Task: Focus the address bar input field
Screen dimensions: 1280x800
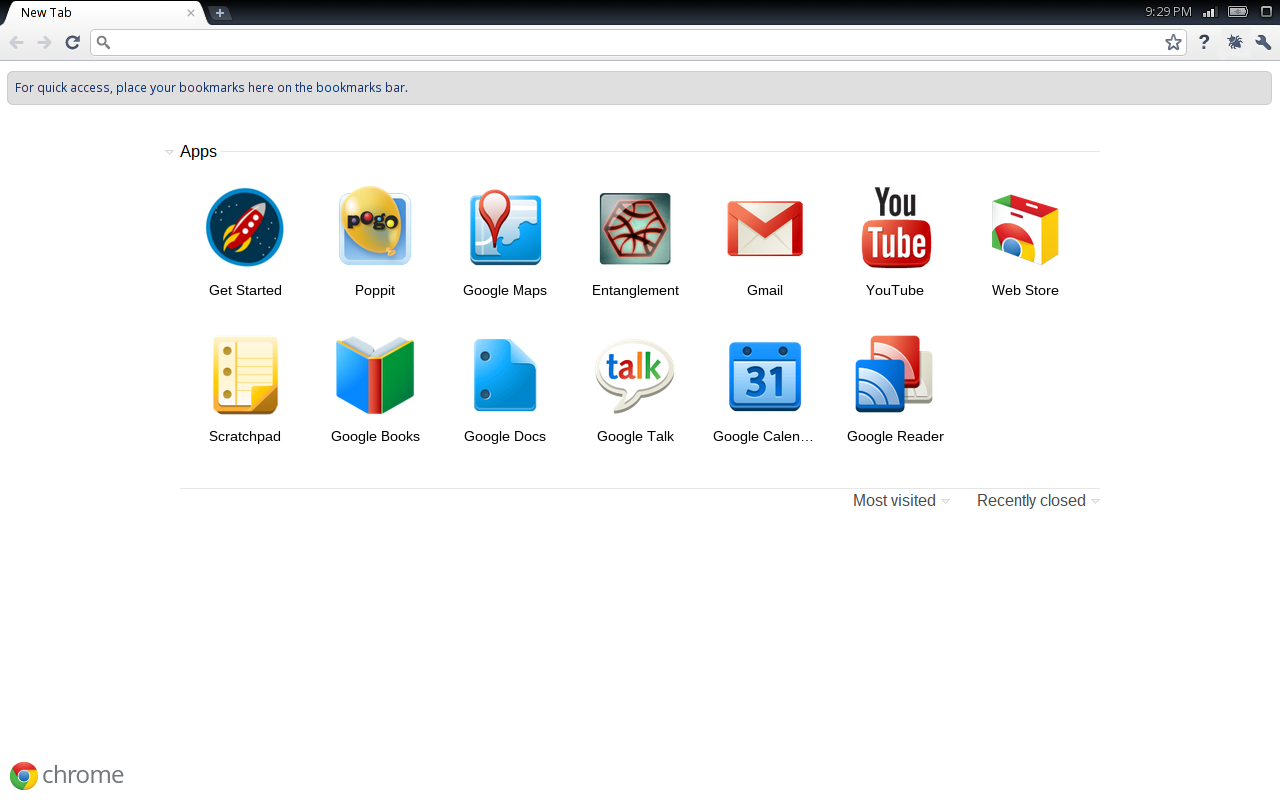Action: (x=638, y=42)
